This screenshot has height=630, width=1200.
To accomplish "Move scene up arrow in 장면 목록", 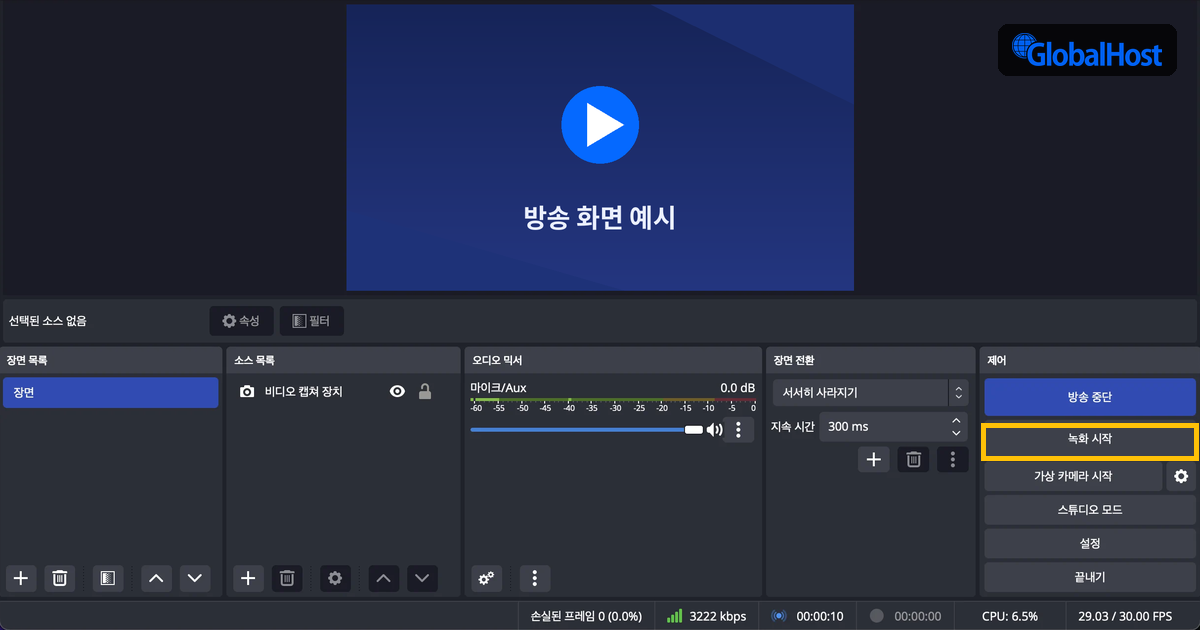I will click(x=156, y=578).
